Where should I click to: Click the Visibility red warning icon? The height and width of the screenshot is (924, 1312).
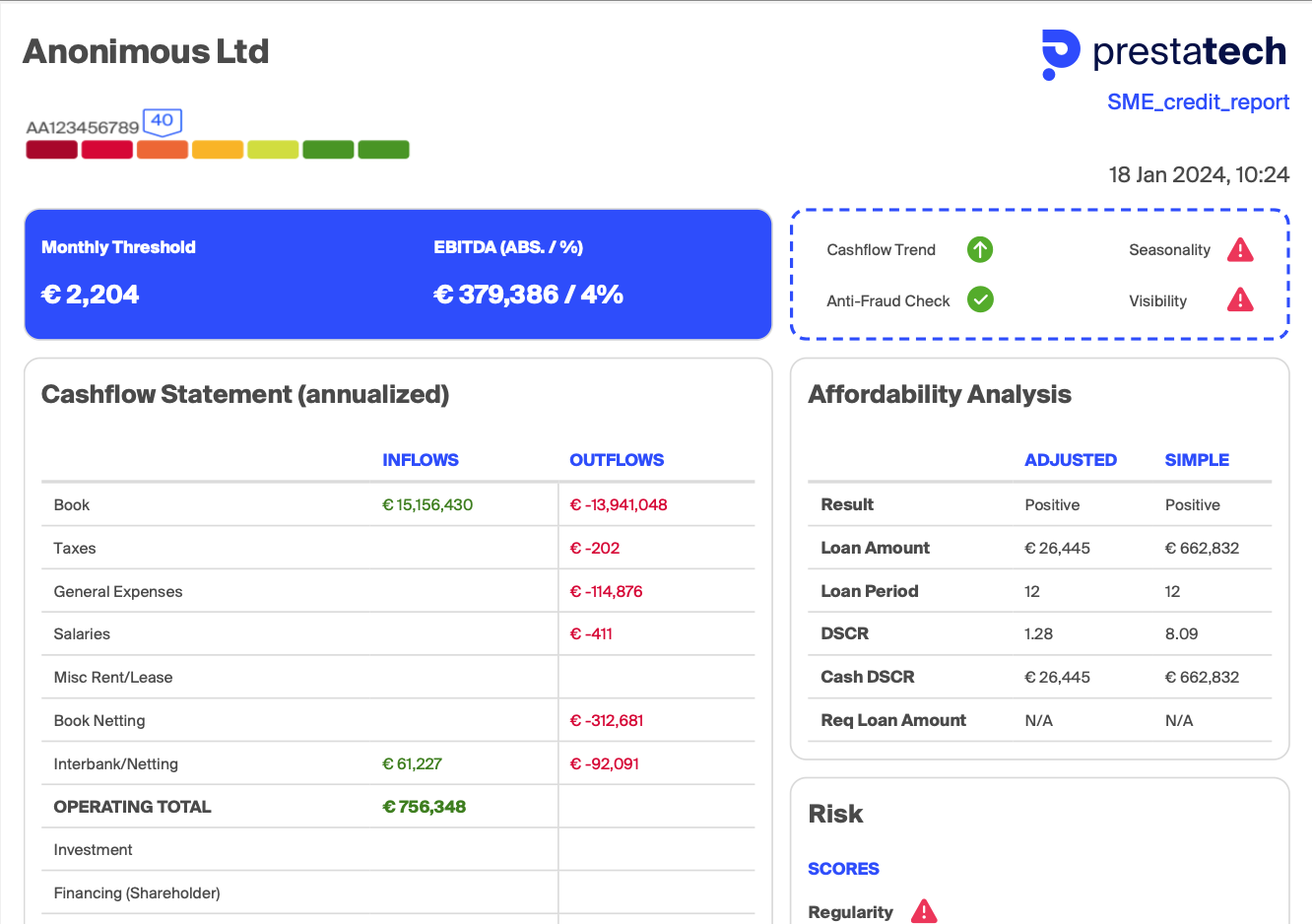[x=1240, y=299]
